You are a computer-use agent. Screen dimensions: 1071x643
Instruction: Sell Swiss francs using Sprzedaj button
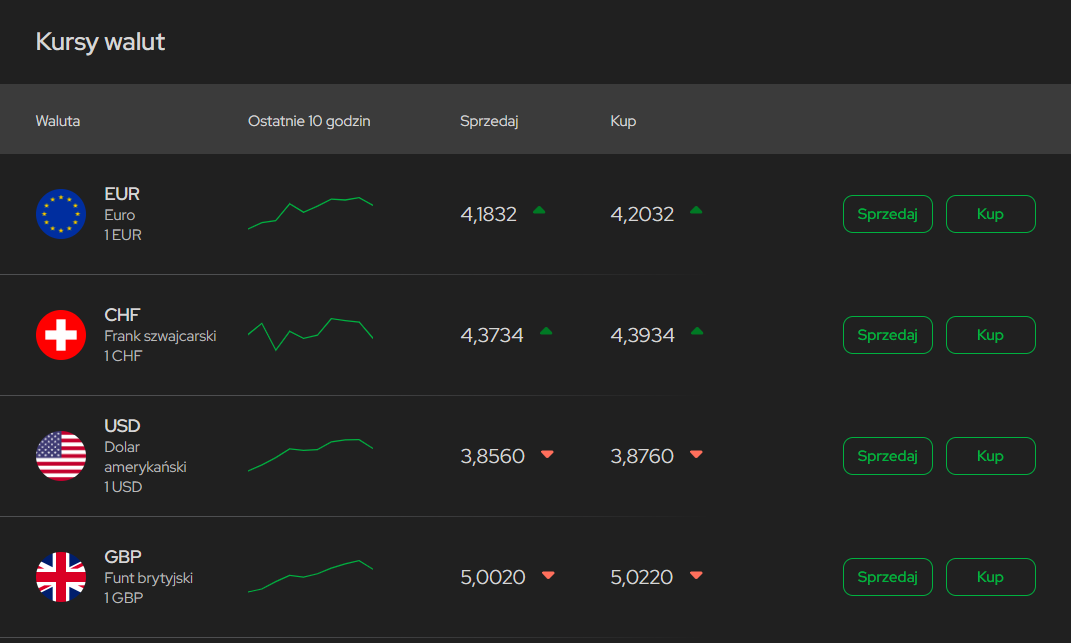(x=887, y=335)
